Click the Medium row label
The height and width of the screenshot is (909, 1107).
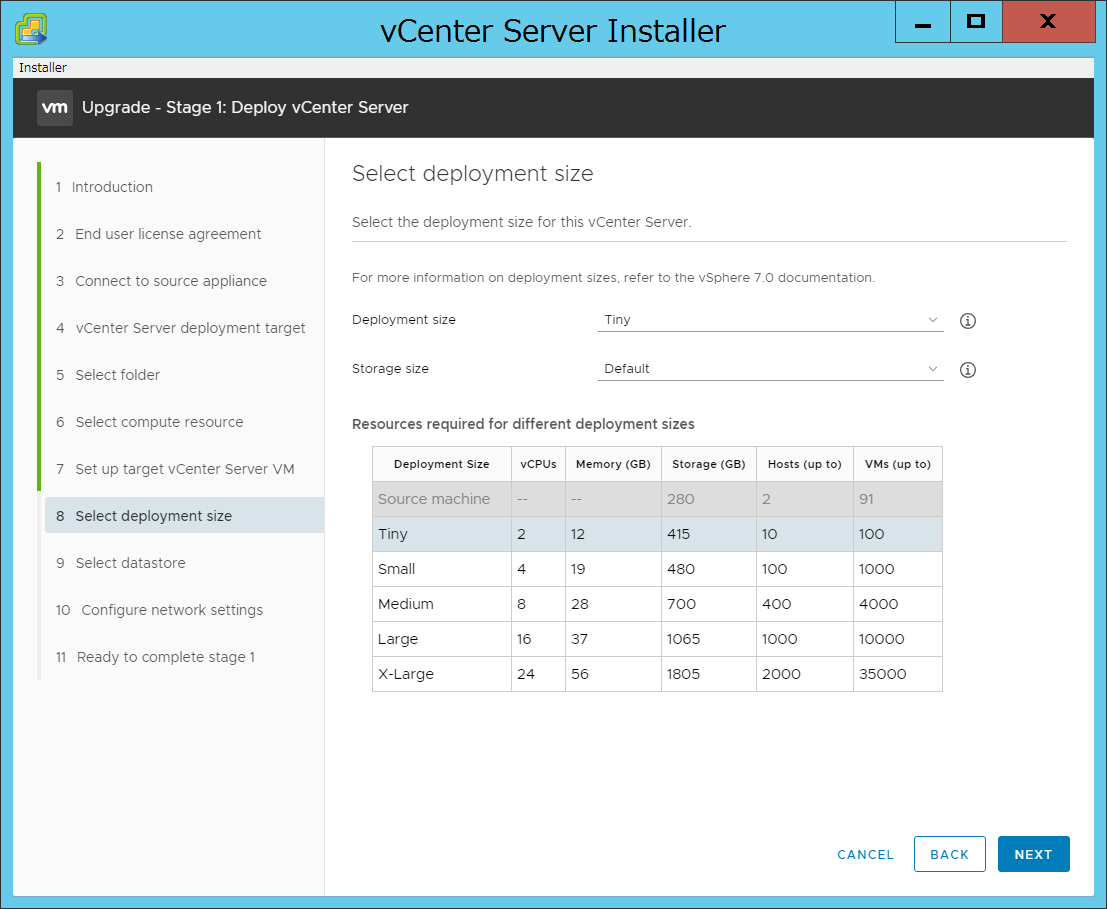pos(406,604)
